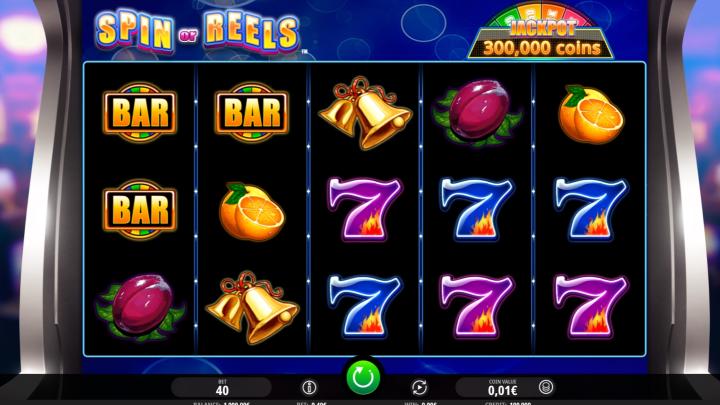
Task: Select the orange in second reel middle
Action: click(252, 212)
